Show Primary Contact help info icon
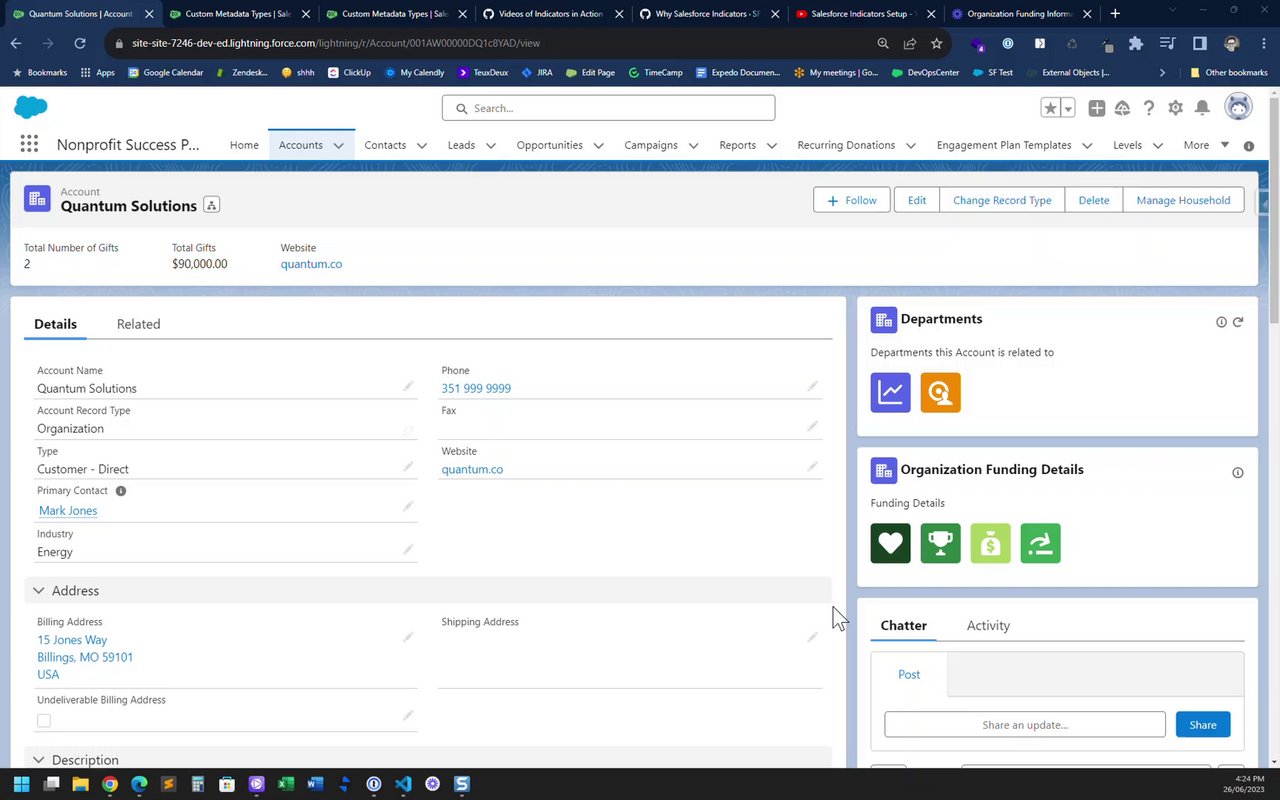 121,491
